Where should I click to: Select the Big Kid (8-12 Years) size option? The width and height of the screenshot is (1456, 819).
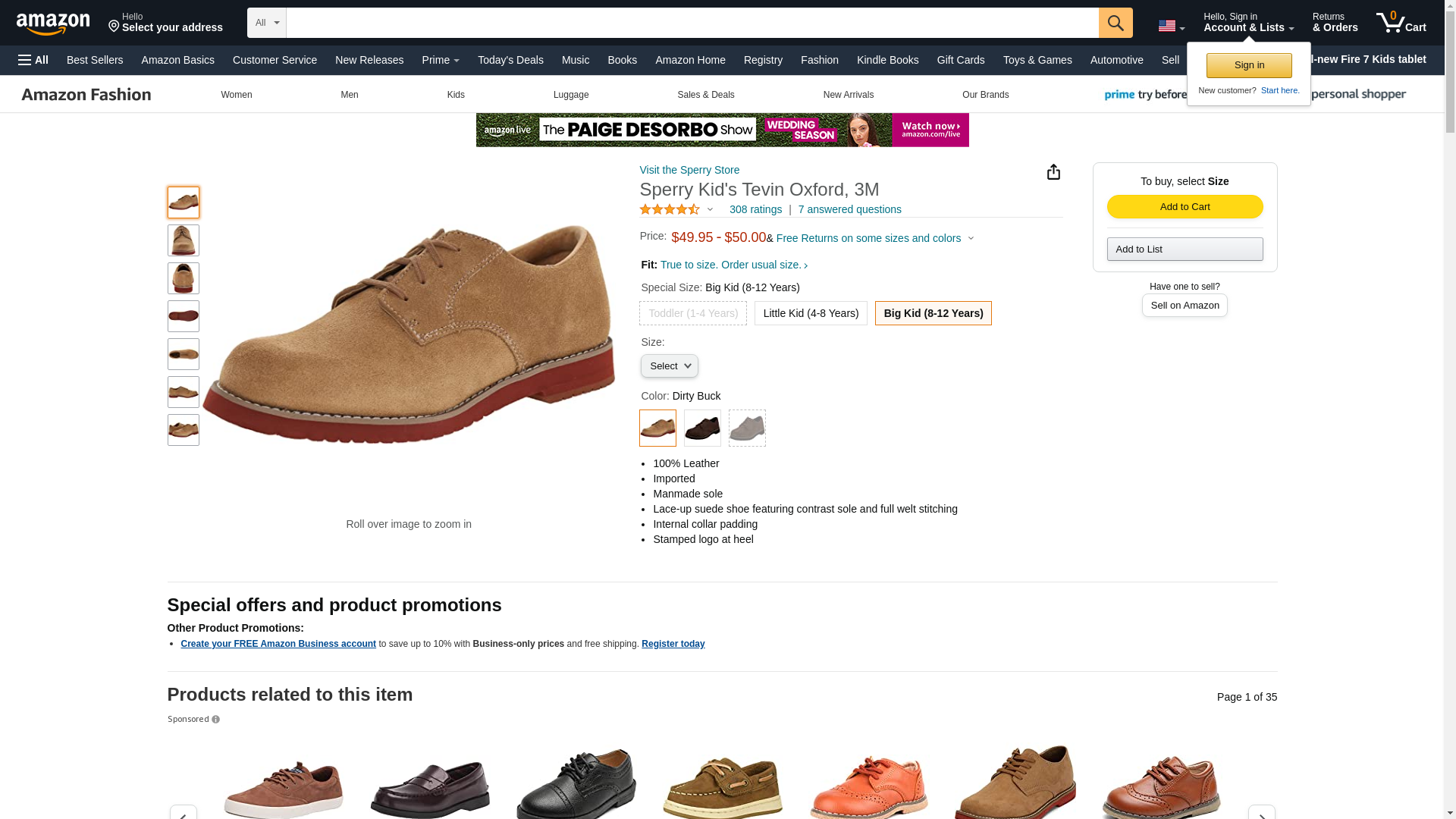(933, 313)
